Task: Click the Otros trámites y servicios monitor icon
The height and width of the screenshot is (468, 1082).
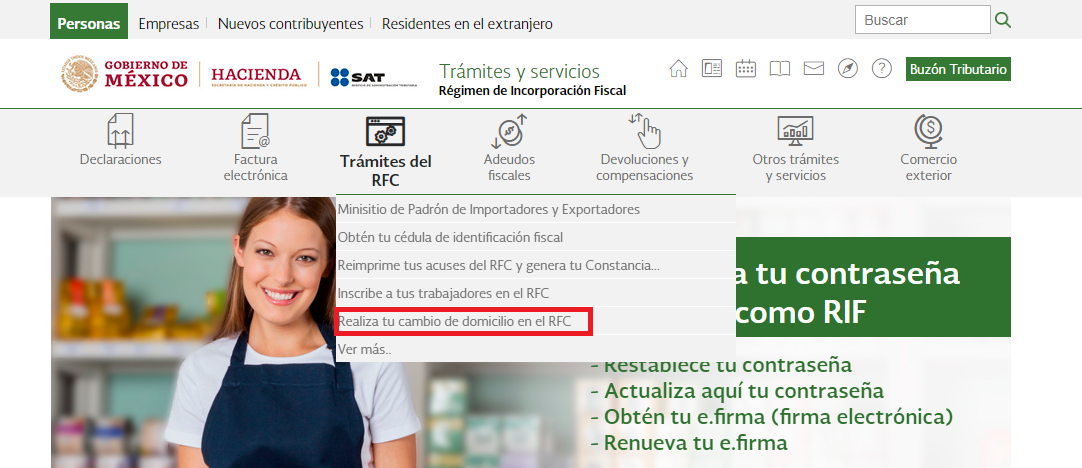Action: pyautogui.click(x=795, y=131)
